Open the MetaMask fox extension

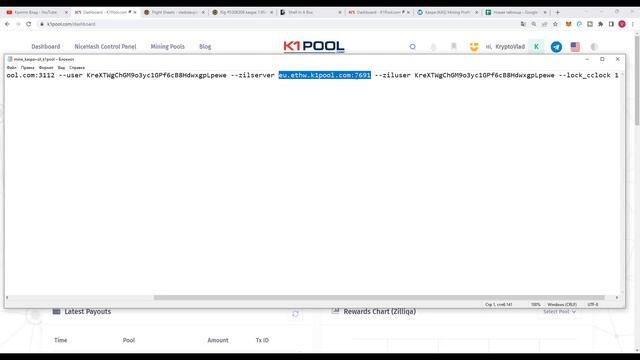[x=568, y=24]
